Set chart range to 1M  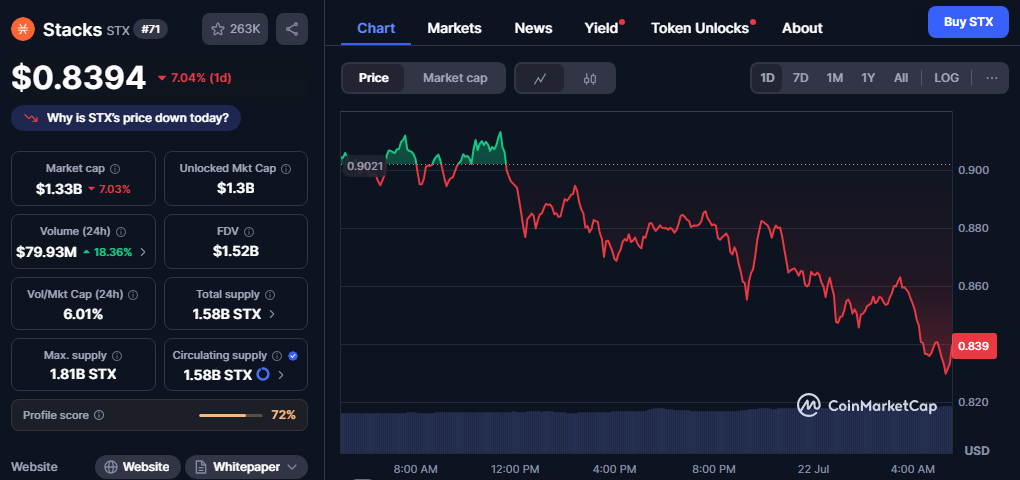point(835,78)
